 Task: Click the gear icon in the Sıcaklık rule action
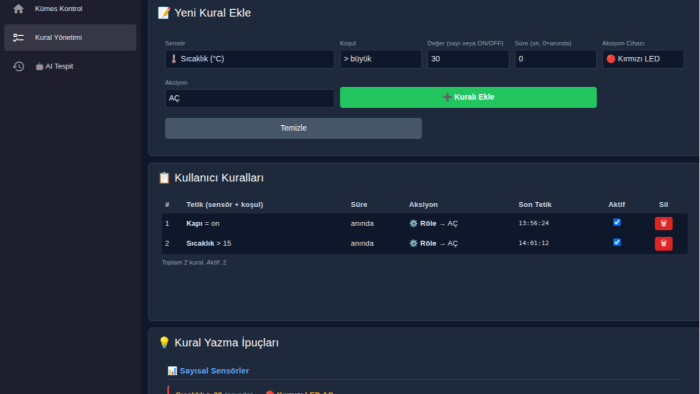pos(413,243)
